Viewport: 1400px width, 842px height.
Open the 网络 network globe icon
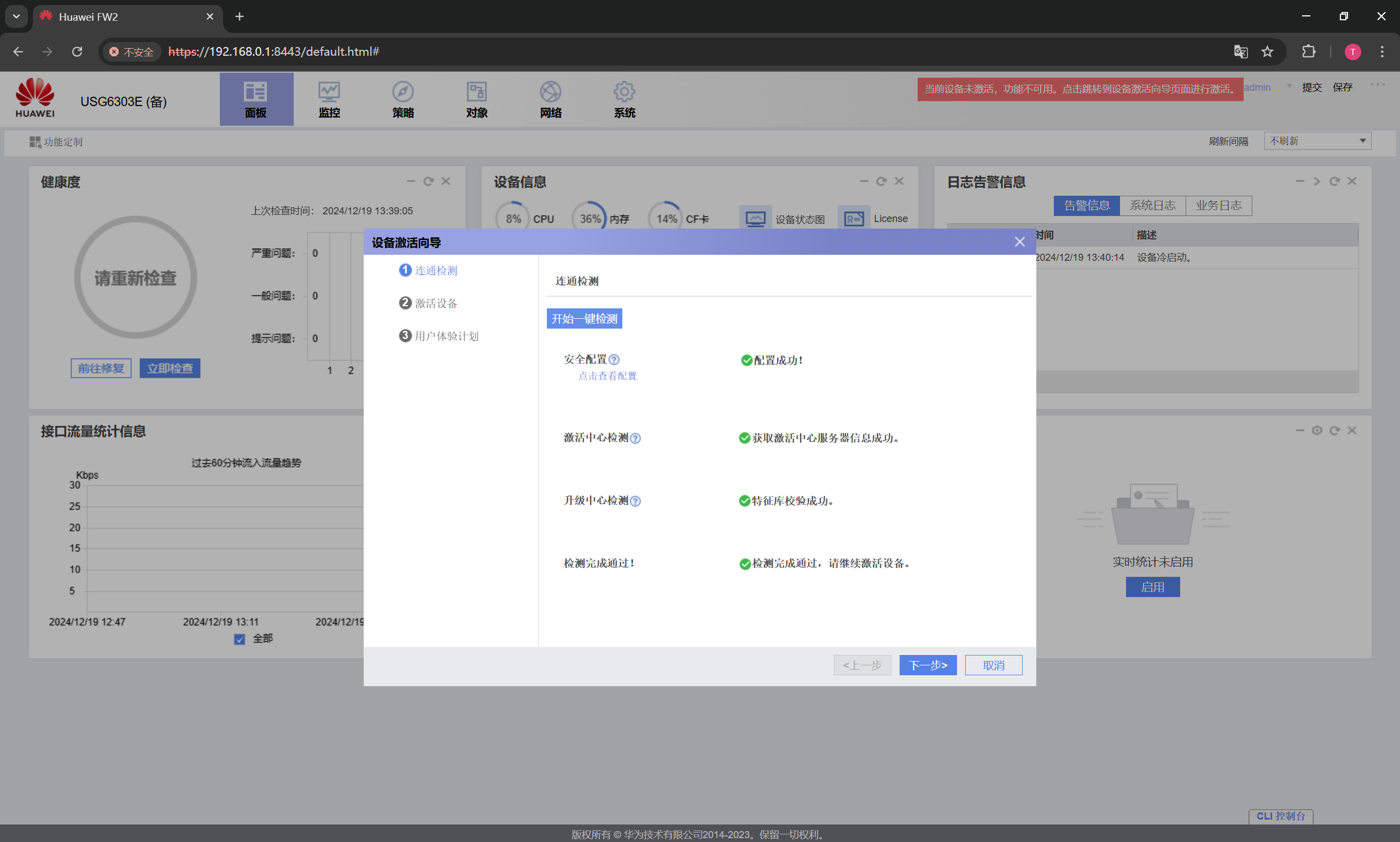tap(551, 92)
